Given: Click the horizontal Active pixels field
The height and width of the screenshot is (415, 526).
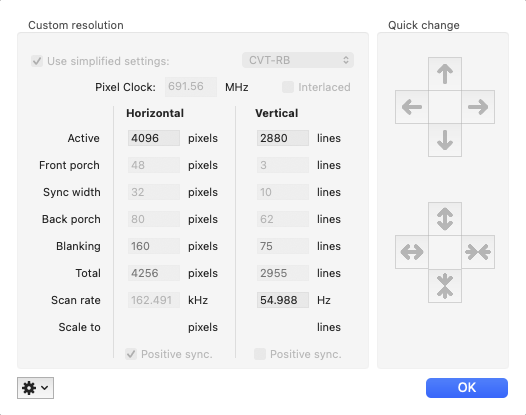Looking at the screenshot, I should tap(154, 138).
